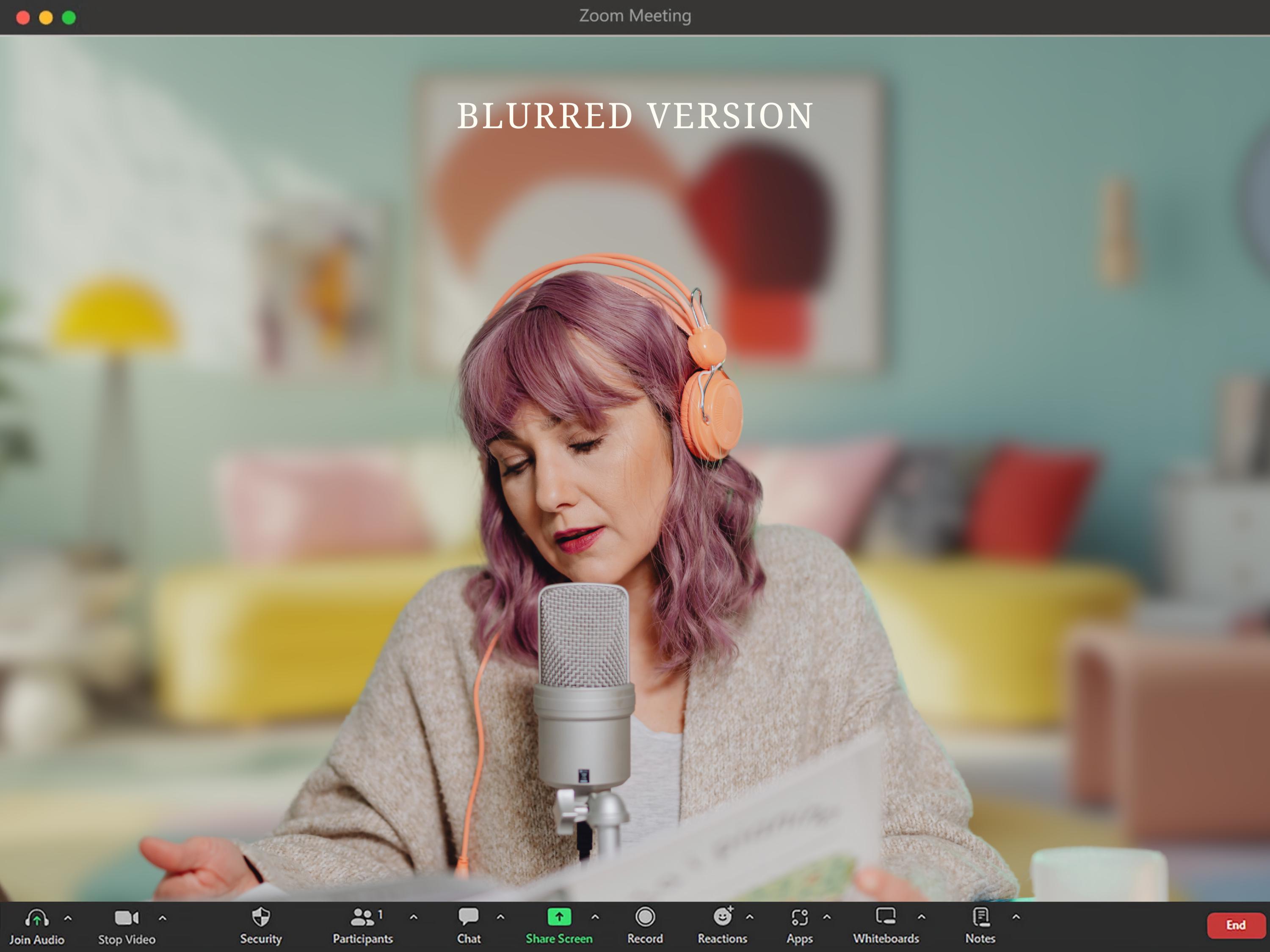Click the red End button
The image size is (1270, 952).
click(x=1236, y=925)
